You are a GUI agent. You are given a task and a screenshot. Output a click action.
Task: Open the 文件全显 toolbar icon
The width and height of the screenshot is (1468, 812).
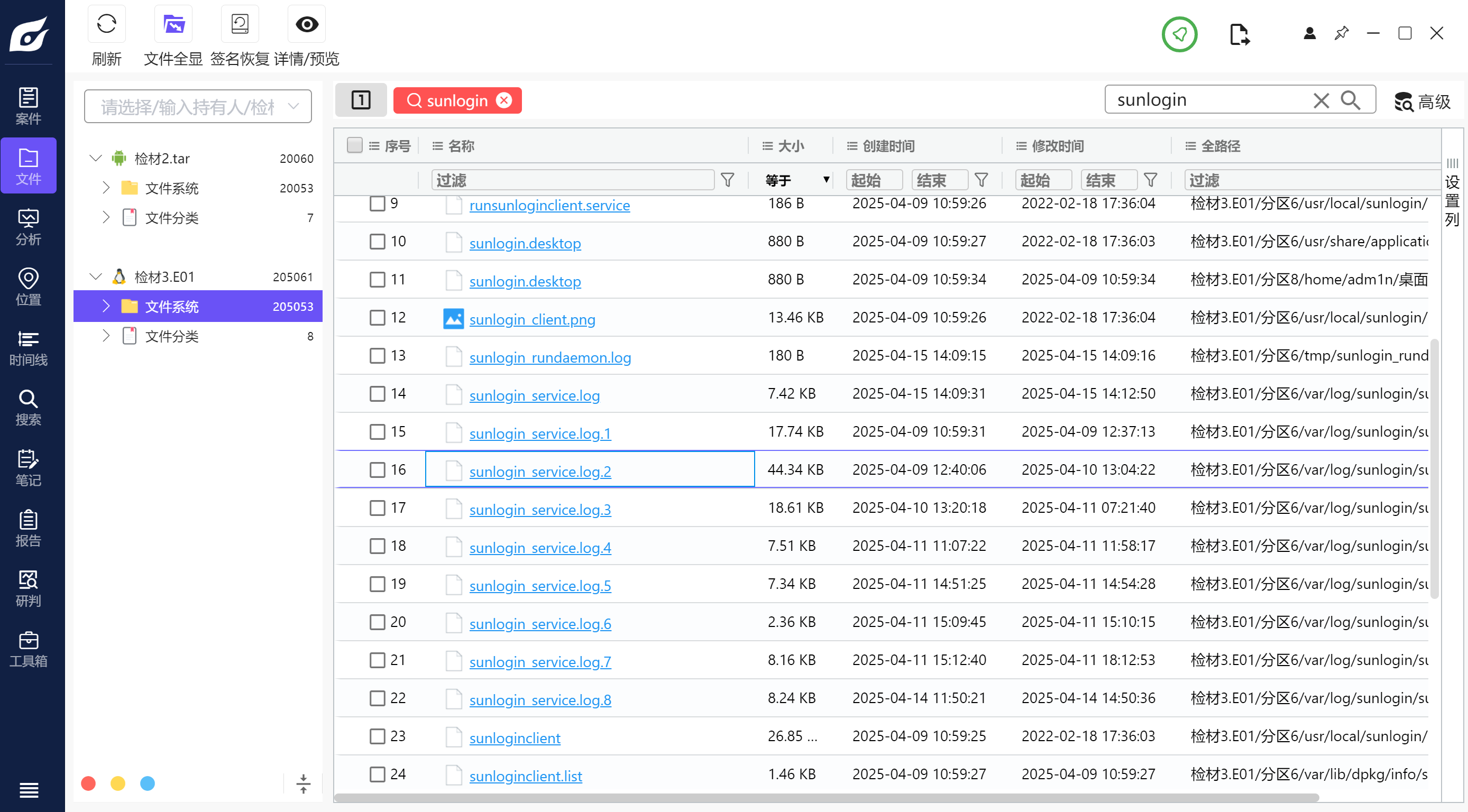click(x=173, y=24)
